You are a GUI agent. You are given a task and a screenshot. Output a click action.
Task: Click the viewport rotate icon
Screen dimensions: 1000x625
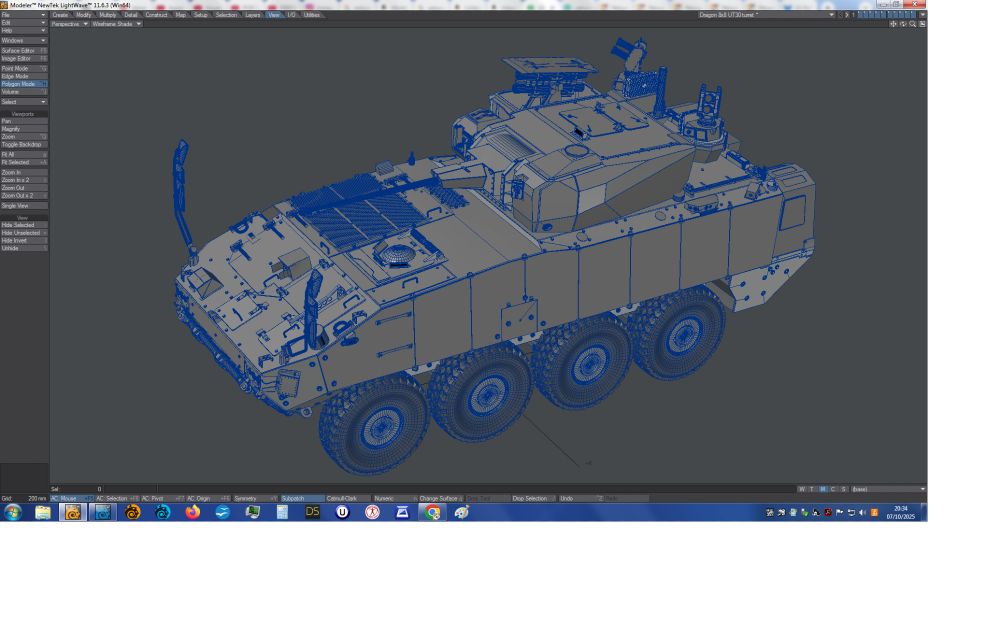click(902, 24)
